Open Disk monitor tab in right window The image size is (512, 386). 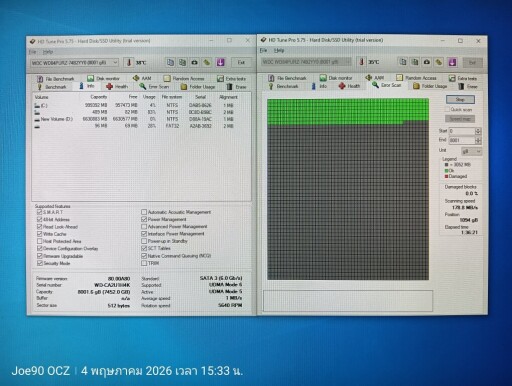coord(336,78)
